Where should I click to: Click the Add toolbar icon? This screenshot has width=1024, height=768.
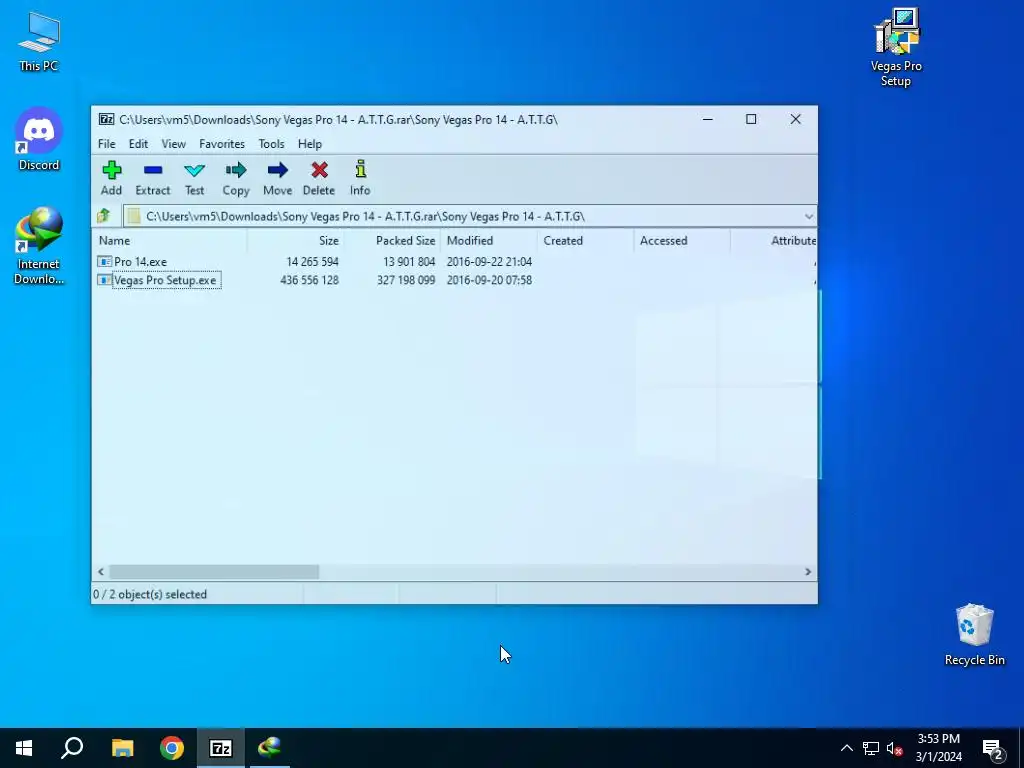pos(112,170)
